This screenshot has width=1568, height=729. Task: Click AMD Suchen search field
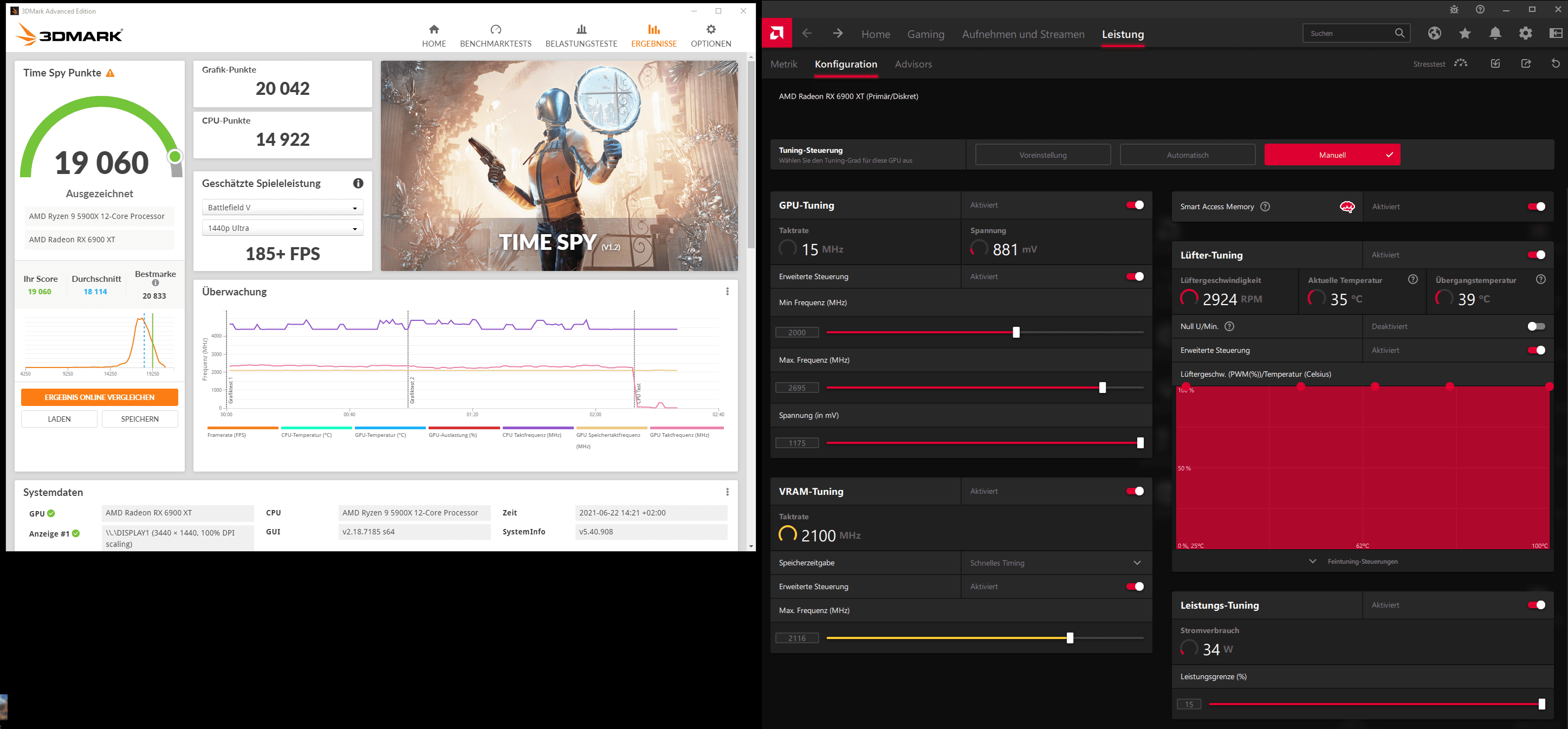[x=1356, y=33]
